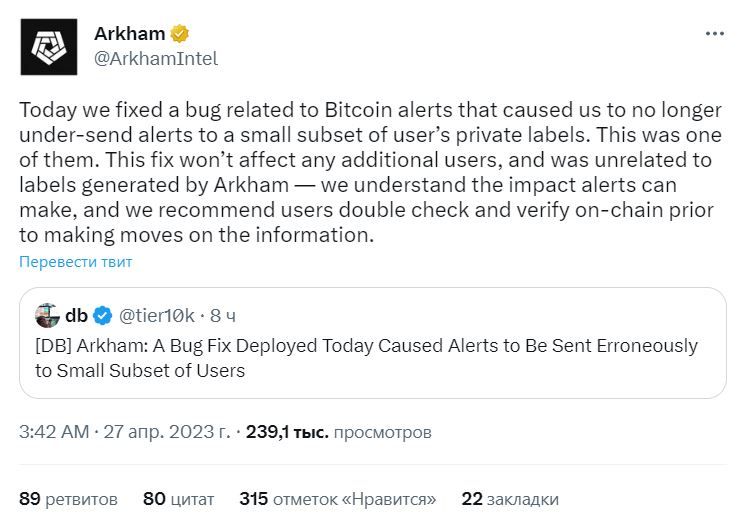The width and height of the screenshot is (747, 526).
Task: Click the 'Перевести твит' translate link
Action: 76,262
